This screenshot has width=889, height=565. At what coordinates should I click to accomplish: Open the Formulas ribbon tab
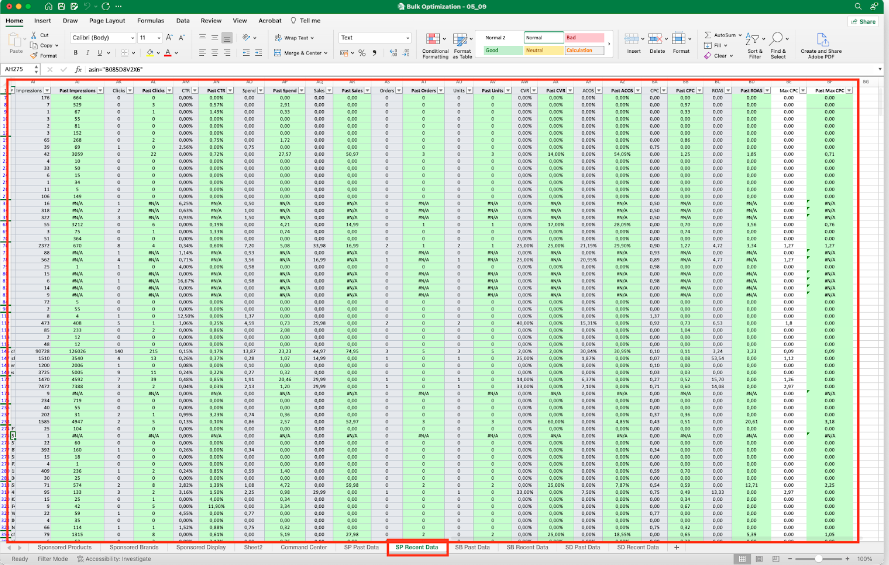(x=151, y=20)
